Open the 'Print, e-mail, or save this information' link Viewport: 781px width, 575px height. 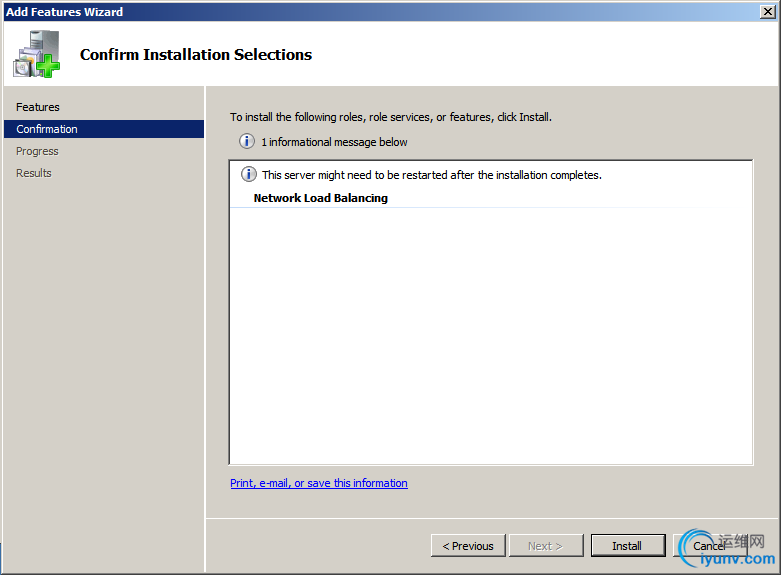click(x=319, y=483)
